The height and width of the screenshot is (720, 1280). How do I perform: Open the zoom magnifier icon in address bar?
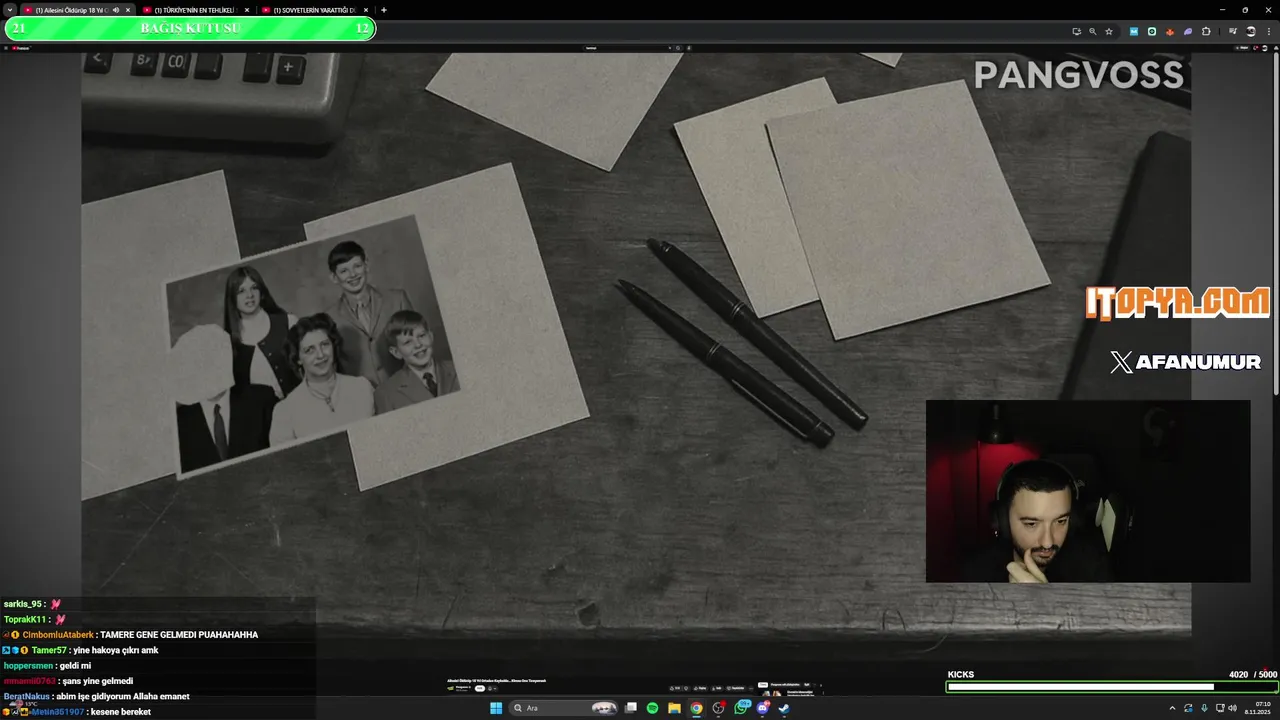click(1093, 31)
